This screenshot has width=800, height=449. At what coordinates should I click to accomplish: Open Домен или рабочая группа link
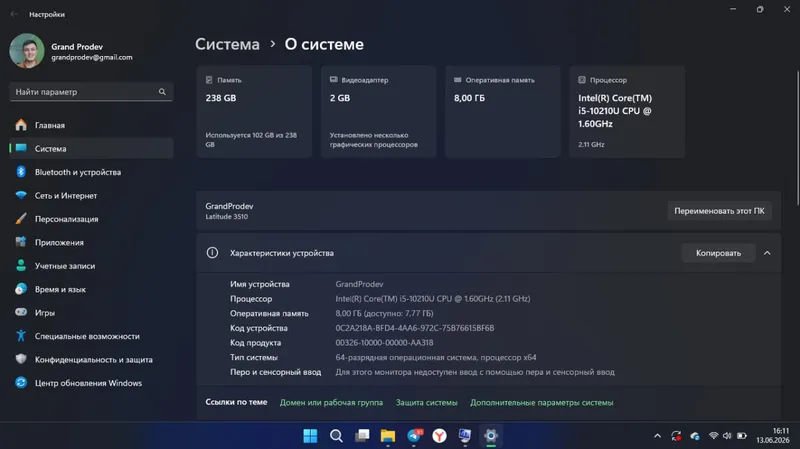[331, 403]
